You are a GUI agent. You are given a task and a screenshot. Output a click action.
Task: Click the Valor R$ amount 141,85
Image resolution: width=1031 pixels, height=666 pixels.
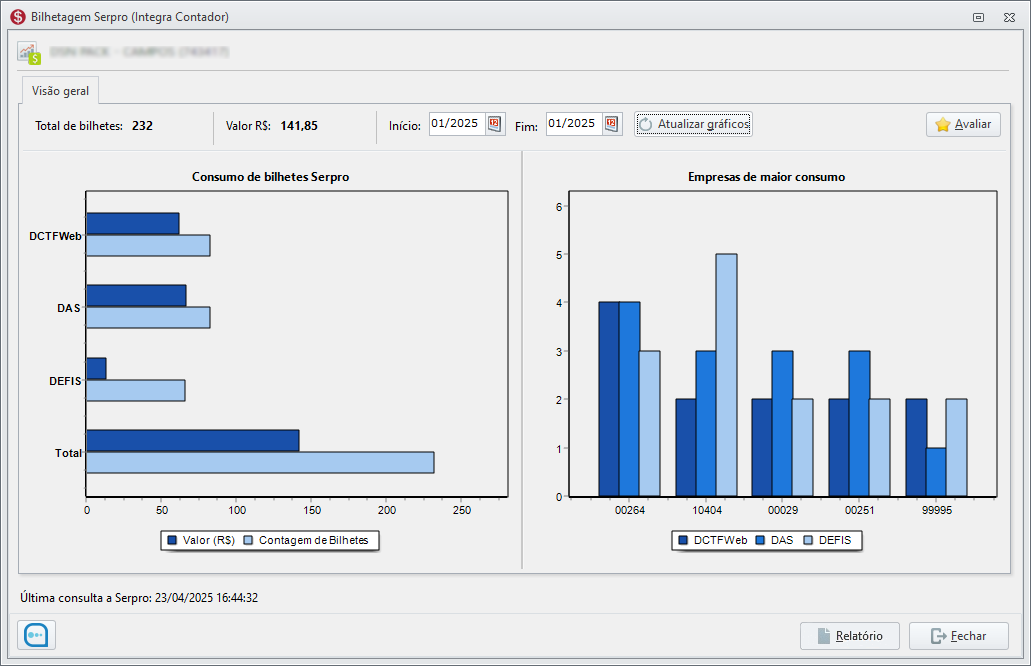click(x=299, y=126)
